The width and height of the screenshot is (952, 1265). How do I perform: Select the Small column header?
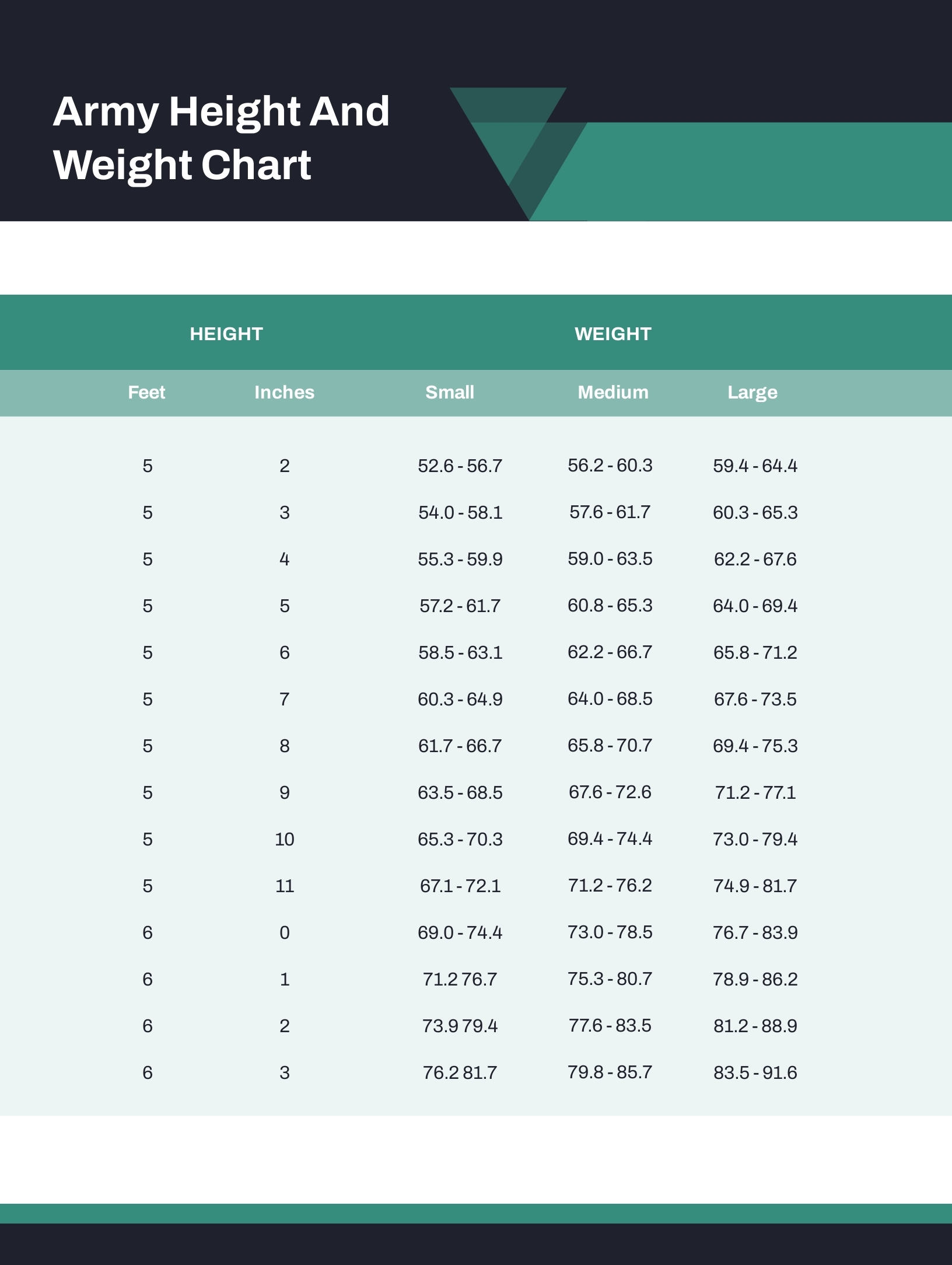coord(449,392)
